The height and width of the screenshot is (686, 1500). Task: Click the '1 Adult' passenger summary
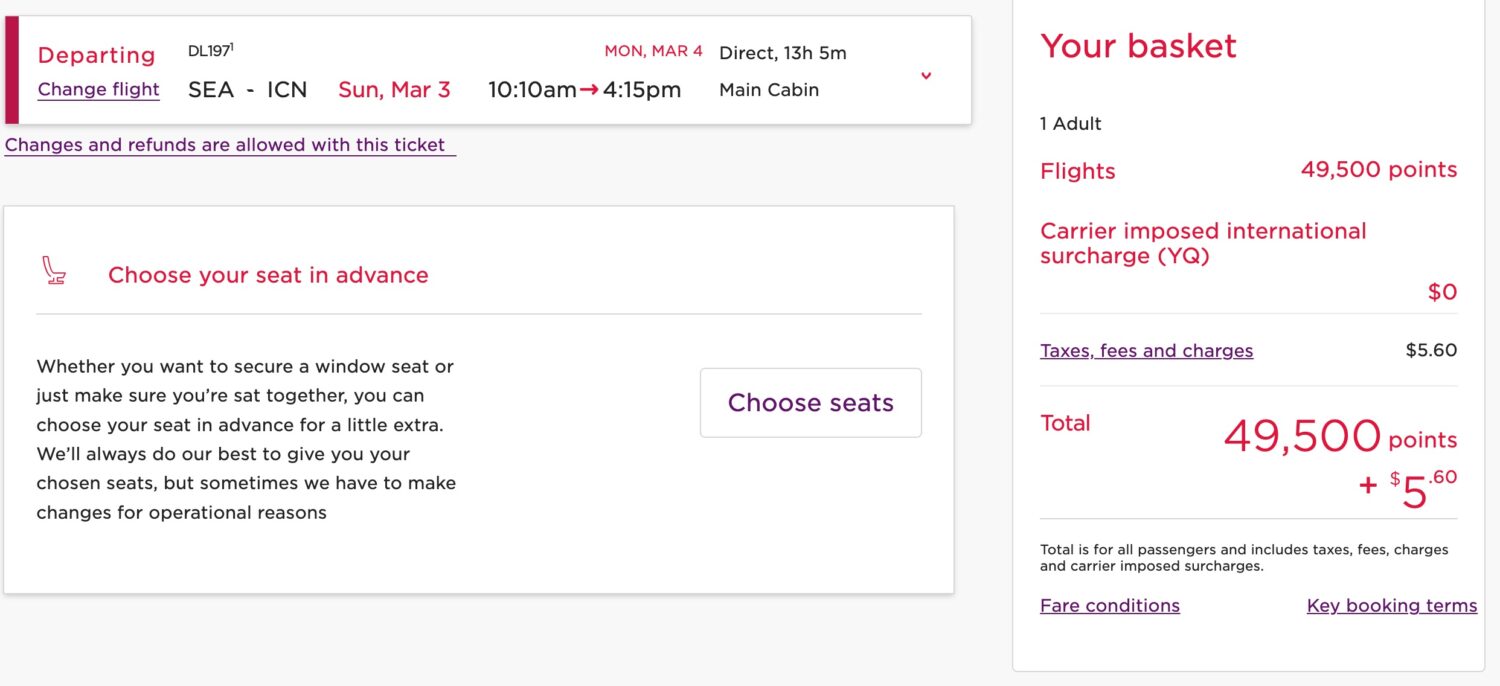(x=1070, y=123)
